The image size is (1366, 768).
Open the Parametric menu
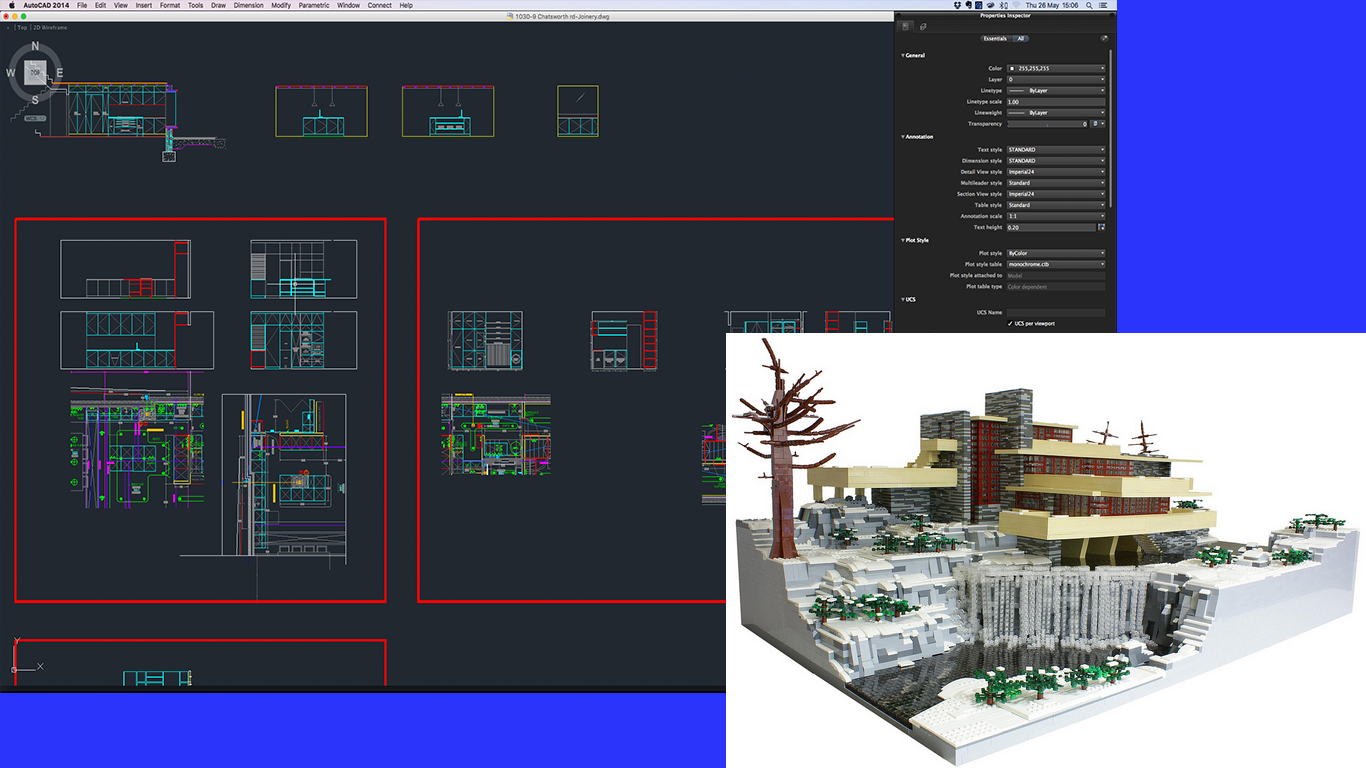[x=314, y=5]
